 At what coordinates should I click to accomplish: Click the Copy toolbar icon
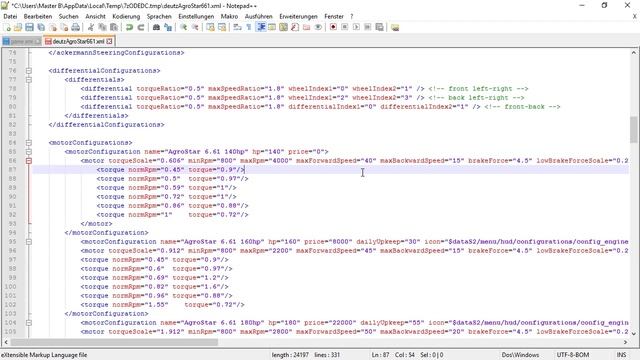(102, 27)
